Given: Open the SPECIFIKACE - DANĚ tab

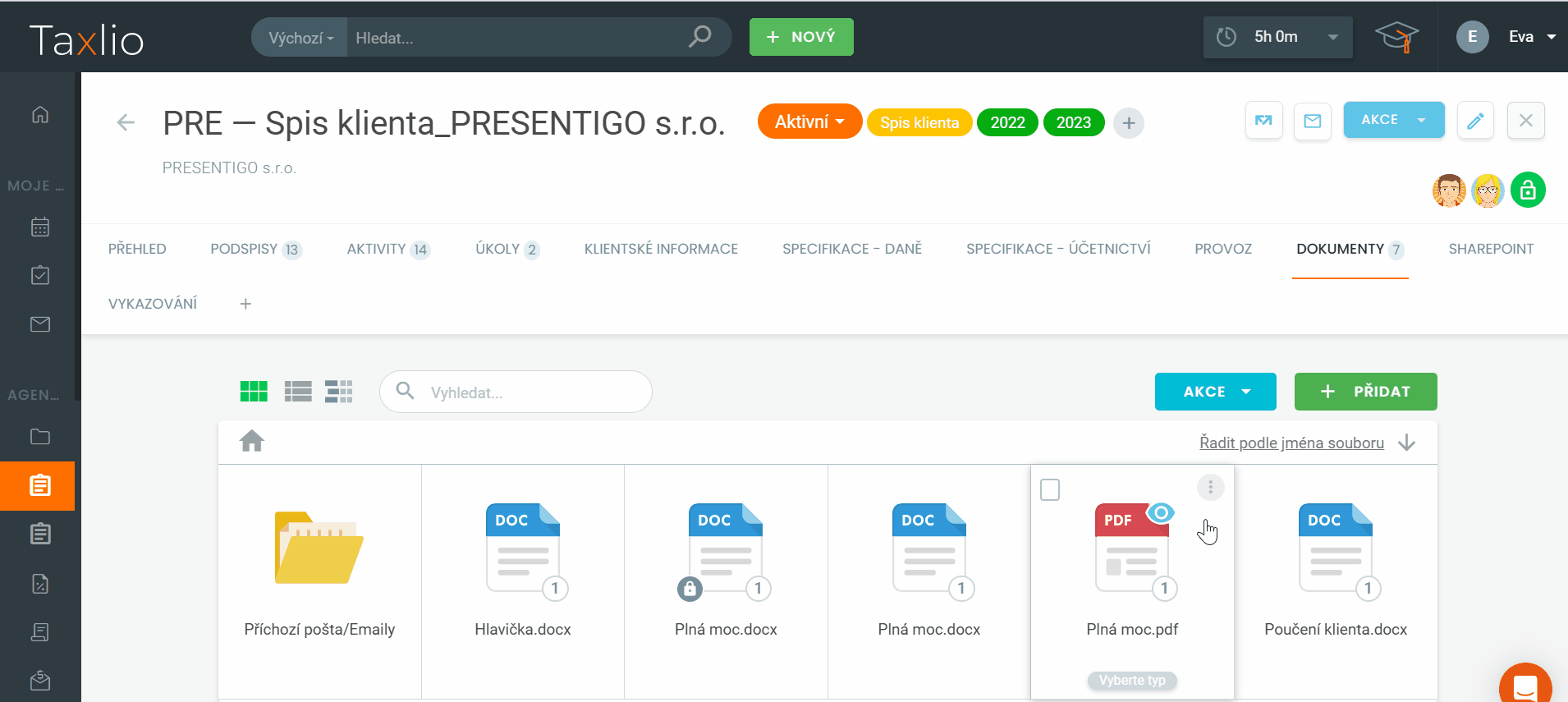Looking at the screenshot, I should (852, 249).
